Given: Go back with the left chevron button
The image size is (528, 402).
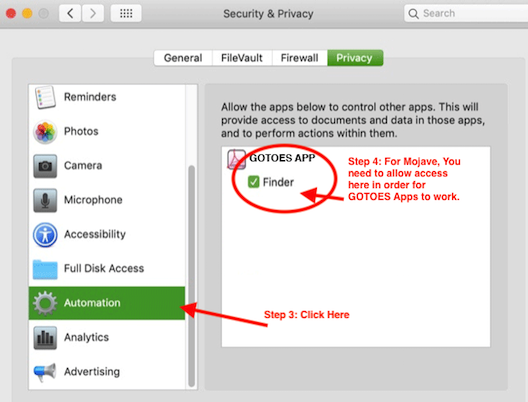Looking at the screenshot, I should (70, 13).
